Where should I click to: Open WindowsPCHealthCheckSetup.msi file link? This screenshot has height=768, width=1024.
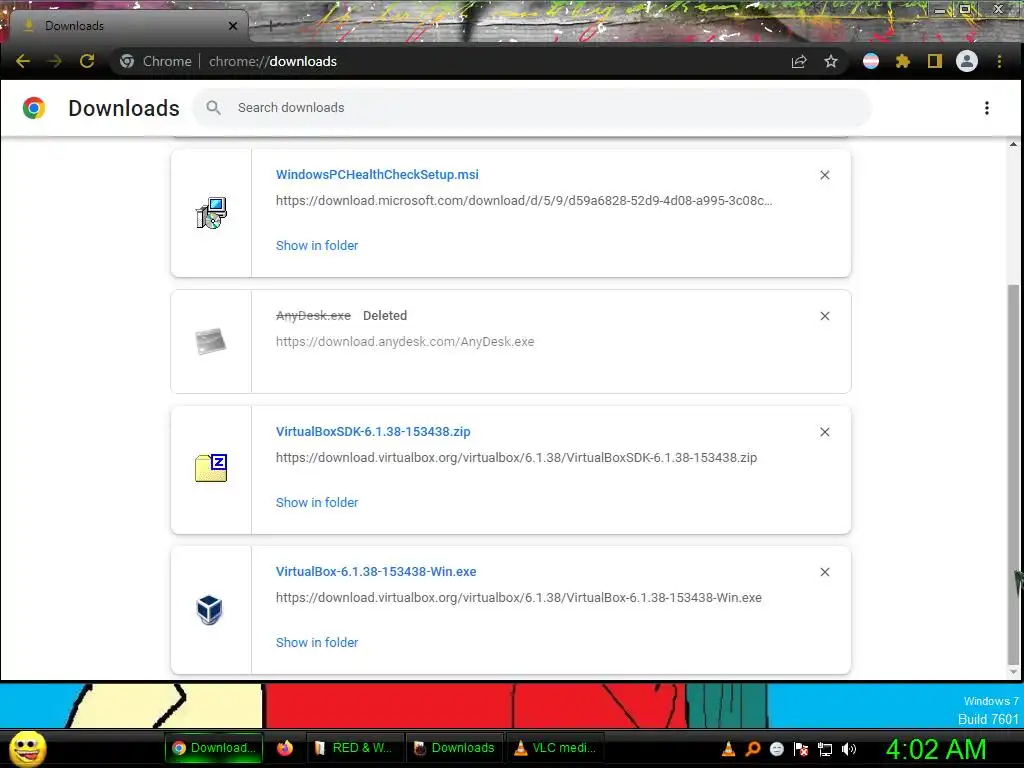(377, 174)
